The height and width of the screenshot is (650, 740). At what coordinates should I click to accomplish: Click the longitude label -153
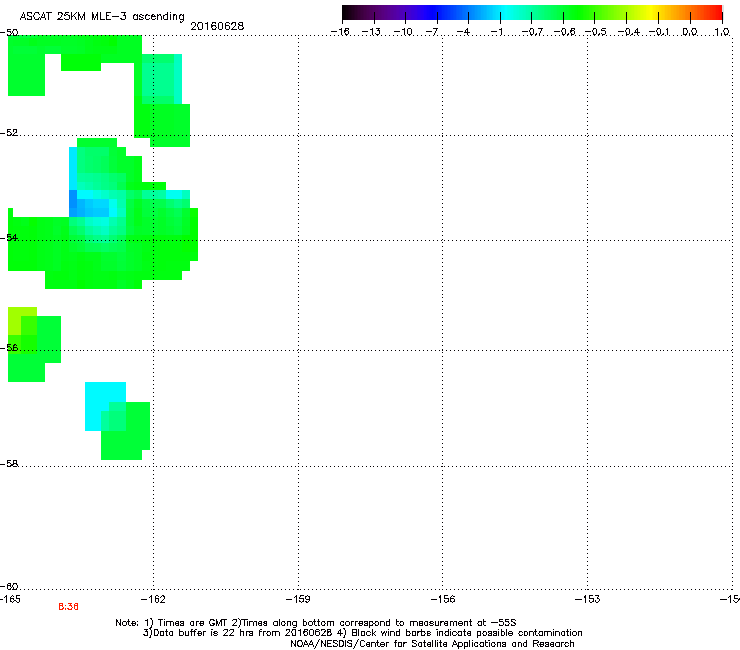coord(588,599)
